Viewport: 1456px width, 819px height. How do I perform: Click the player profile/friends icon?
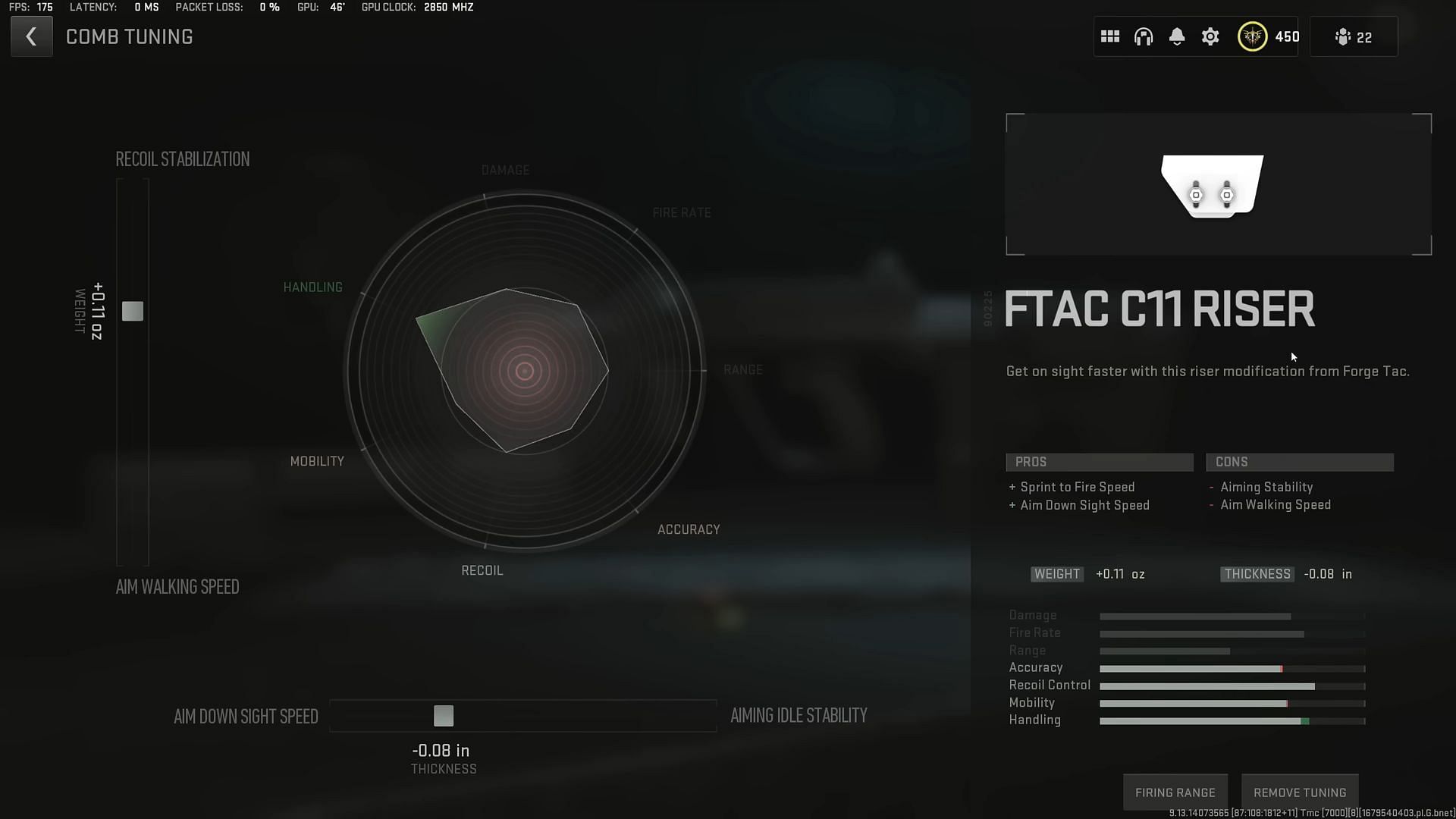(1343, 37)
